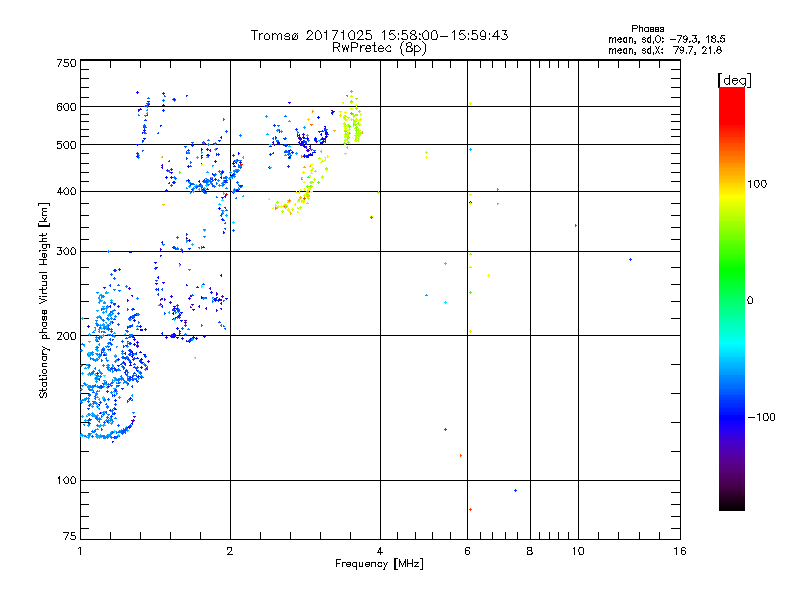Click the plot title 'Tromsø 20171025 15:58:00-15:59:43'
The height and width of the screenshot is (600, 800).
(379, 35)
